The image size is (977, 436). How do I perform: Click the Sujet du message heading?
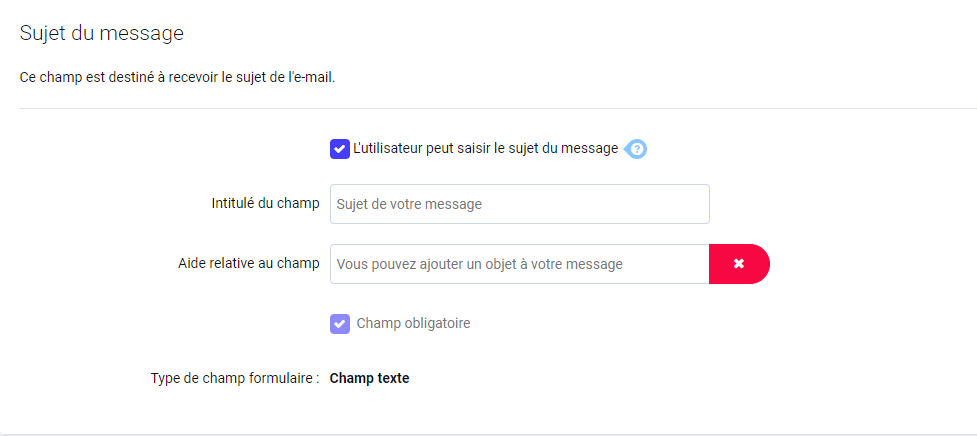click(x=102, y=33)
